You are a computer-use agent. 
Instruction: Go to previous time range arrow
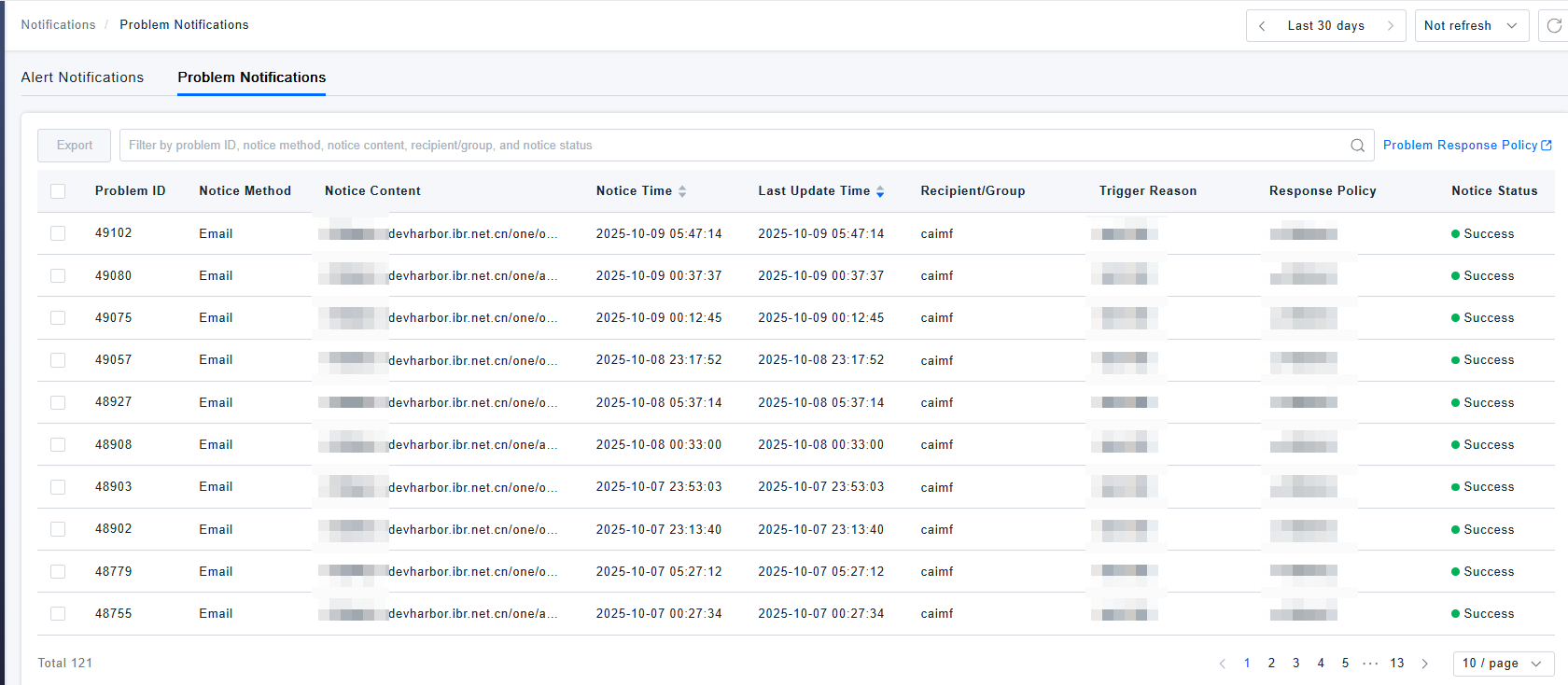click(x=1262, y=26)
